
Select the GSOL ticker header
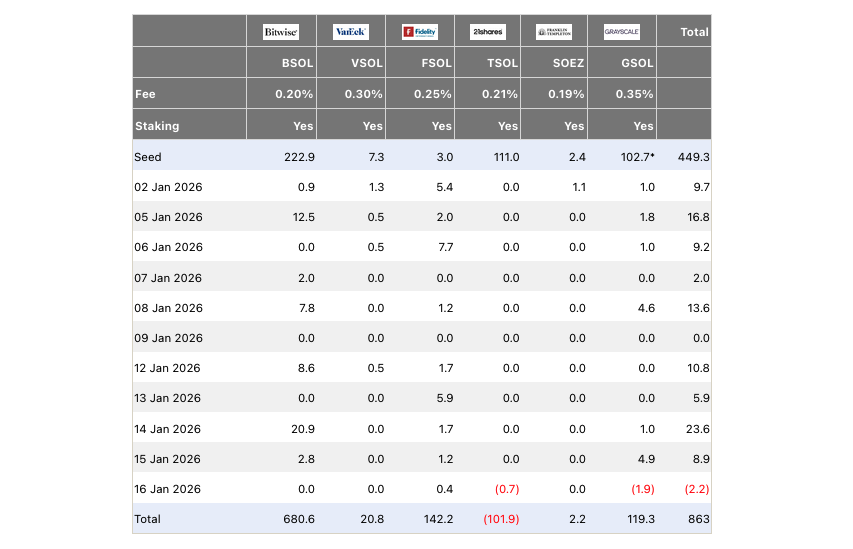click(x=637, y=63)
